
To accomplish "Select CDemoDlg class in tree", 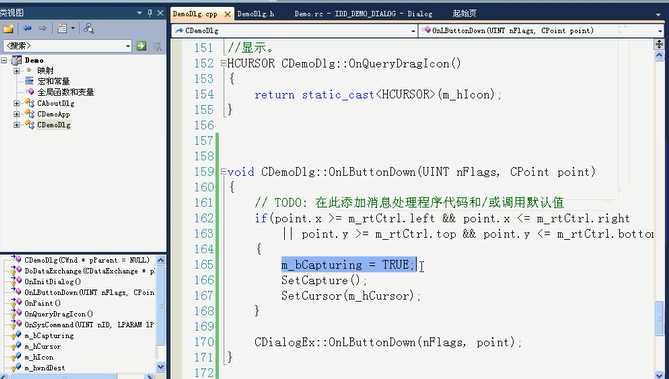I will 54,125.
